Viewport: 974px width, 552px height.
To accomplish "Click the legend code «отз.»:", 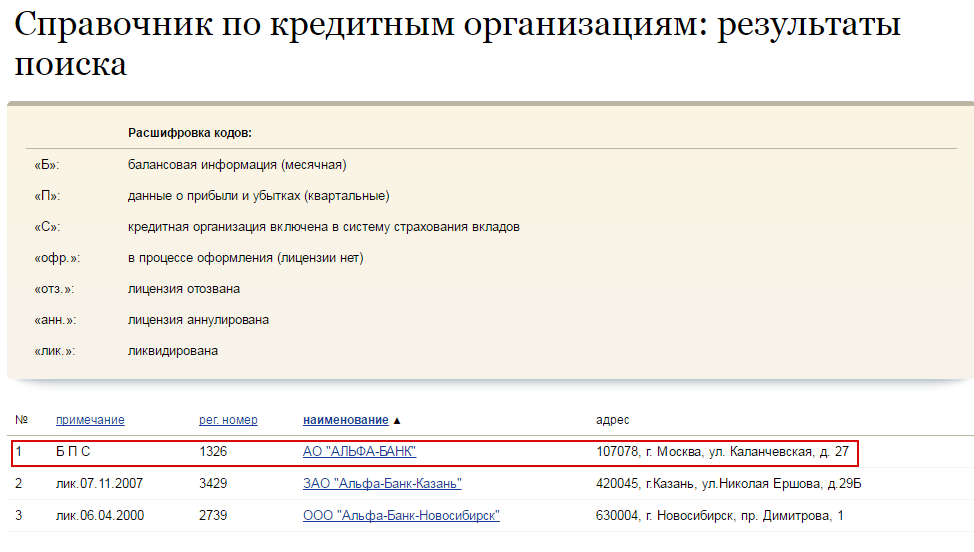I will [54, 289].
